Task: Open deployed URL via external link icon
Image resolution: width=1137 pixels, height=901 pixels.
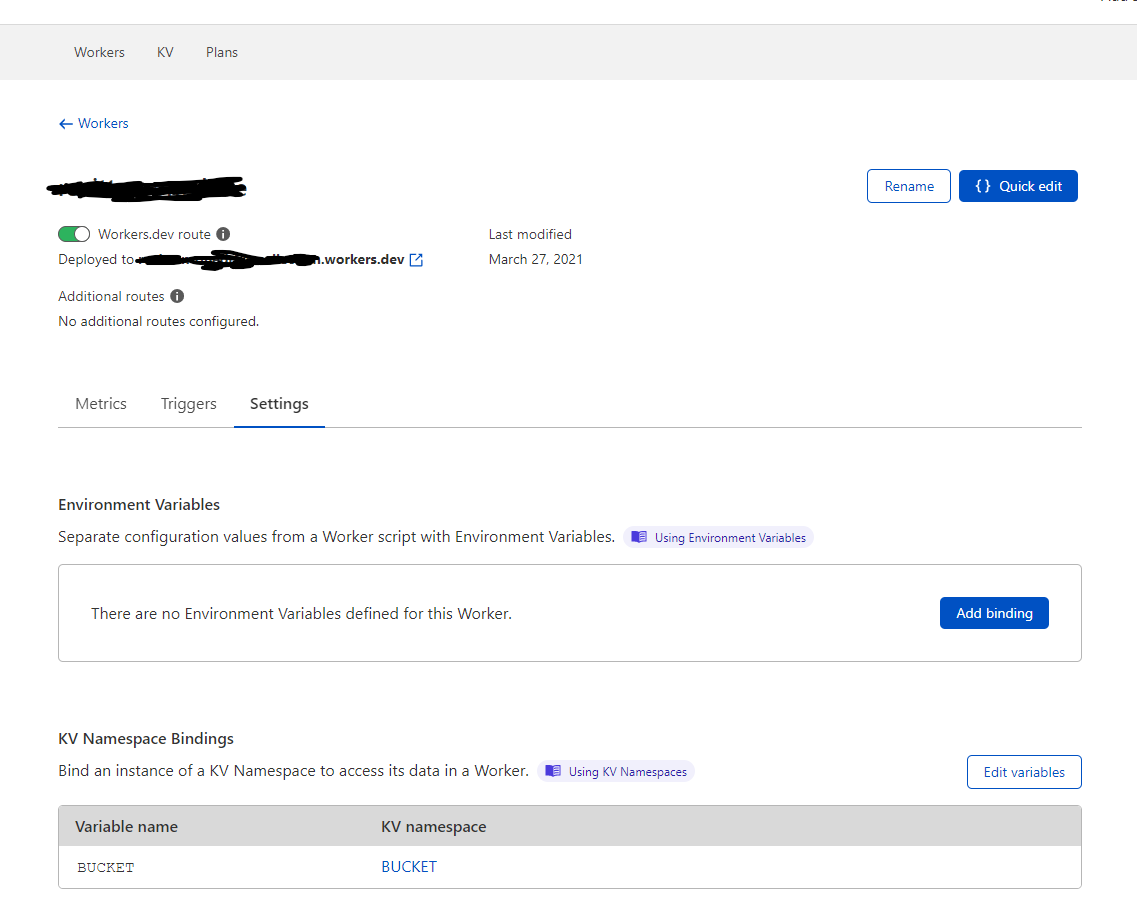Action: (x=416, y=259)
